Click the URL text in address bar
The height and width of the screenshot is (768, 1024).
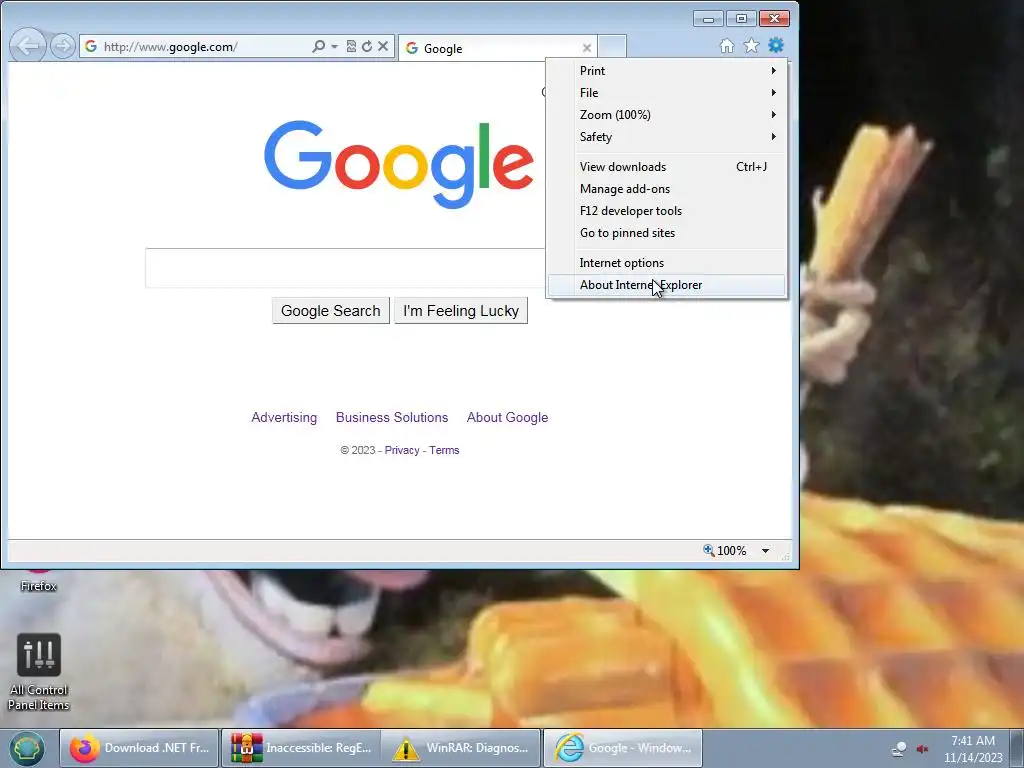tap(170, 47)
